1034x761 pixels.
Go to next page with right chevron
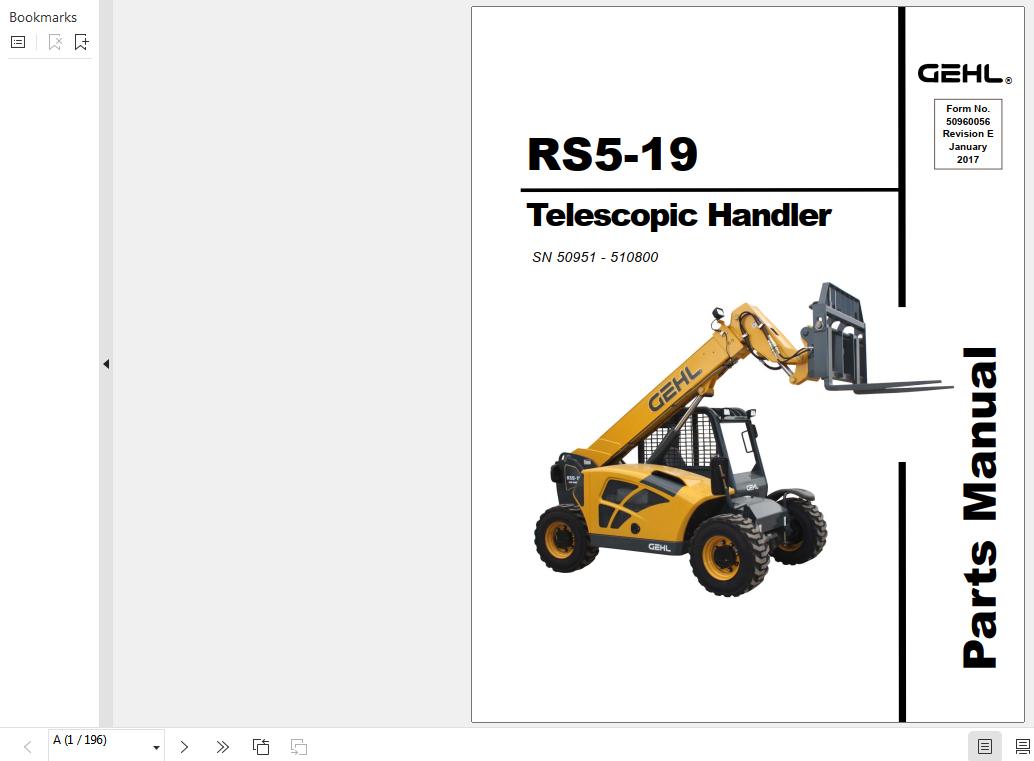click(x=185, y=747)
